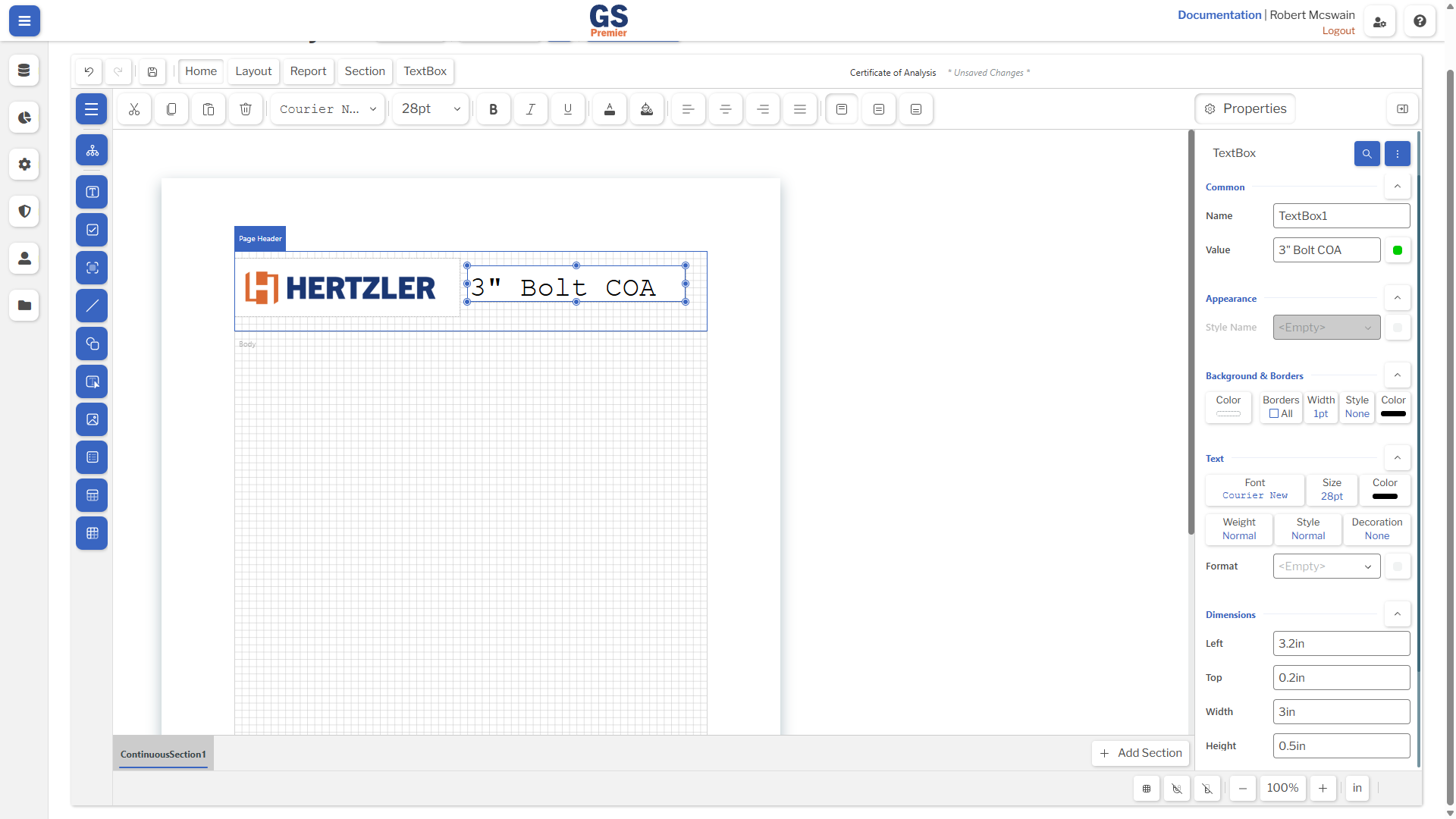Viewport: 1456px width, 819px height.
Task: Click the cut scissors icon
Action: [x=134, y=109]
